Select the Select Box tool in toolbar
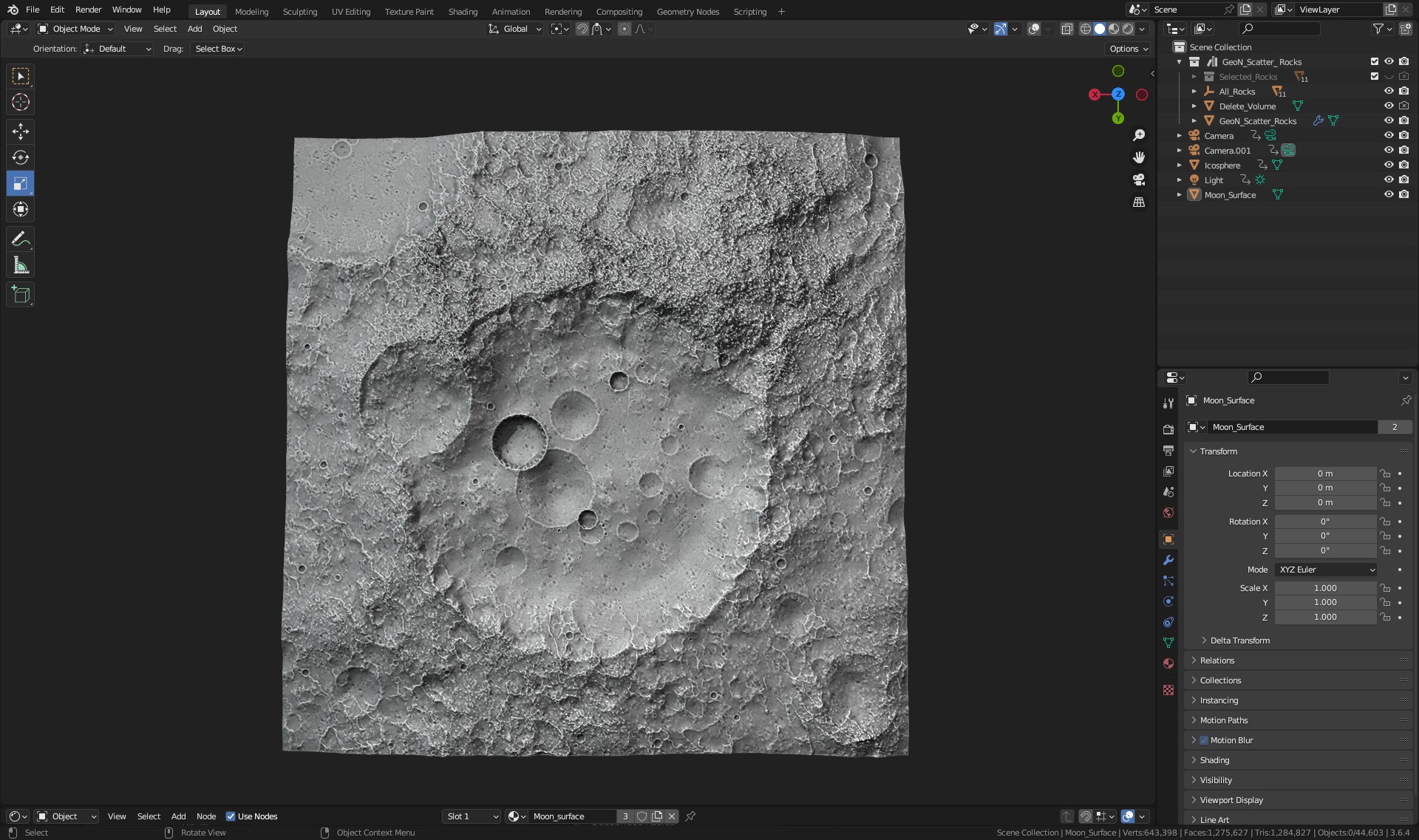1419x840 pixels. (21, 76)
